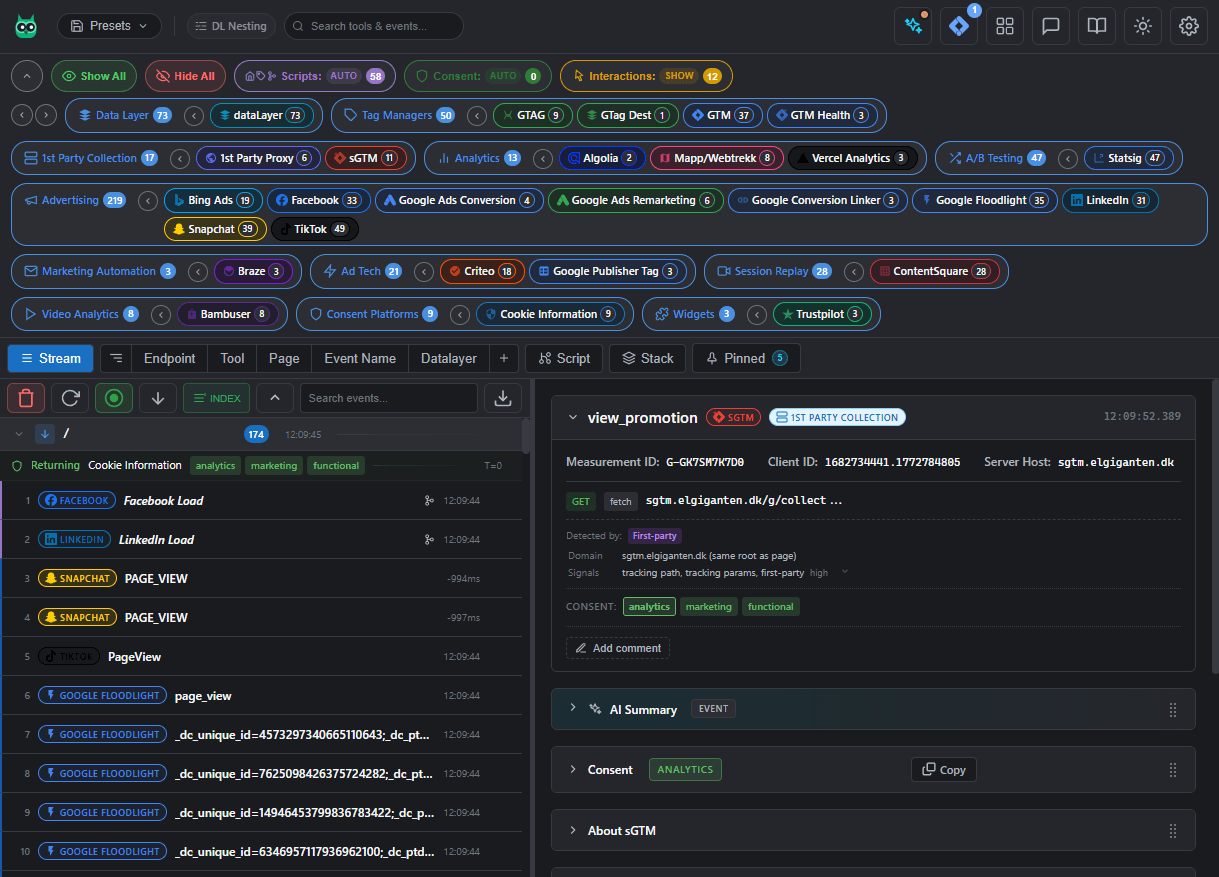Click the Add comment button
The height and width of the screenshot is (877, 1219).
click(x=618, y=648)
